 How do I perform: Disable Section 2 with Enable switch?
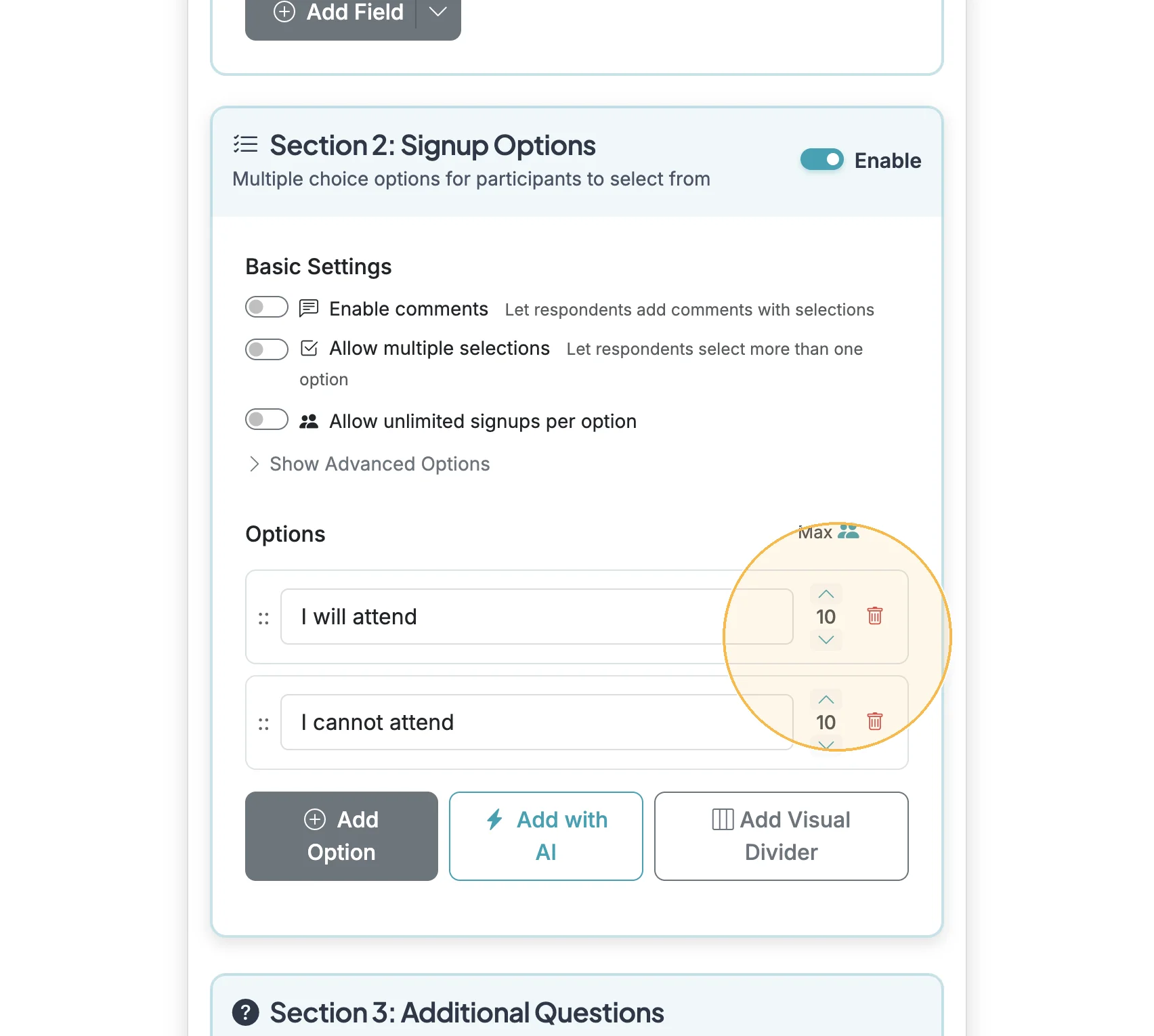(822, 159)
